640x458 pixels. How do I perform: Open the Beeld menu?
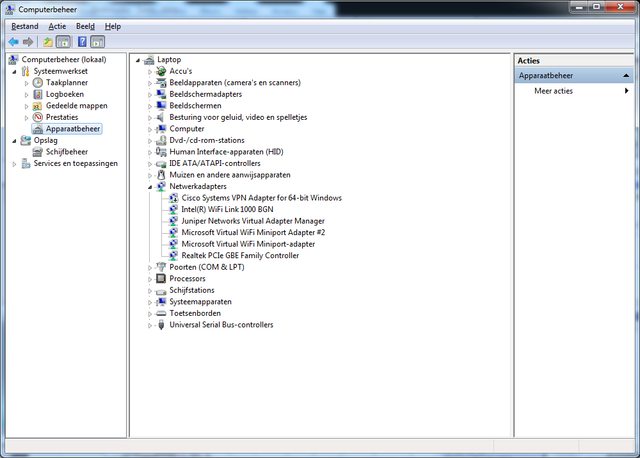pyautogui.click(x=85, y=27)
